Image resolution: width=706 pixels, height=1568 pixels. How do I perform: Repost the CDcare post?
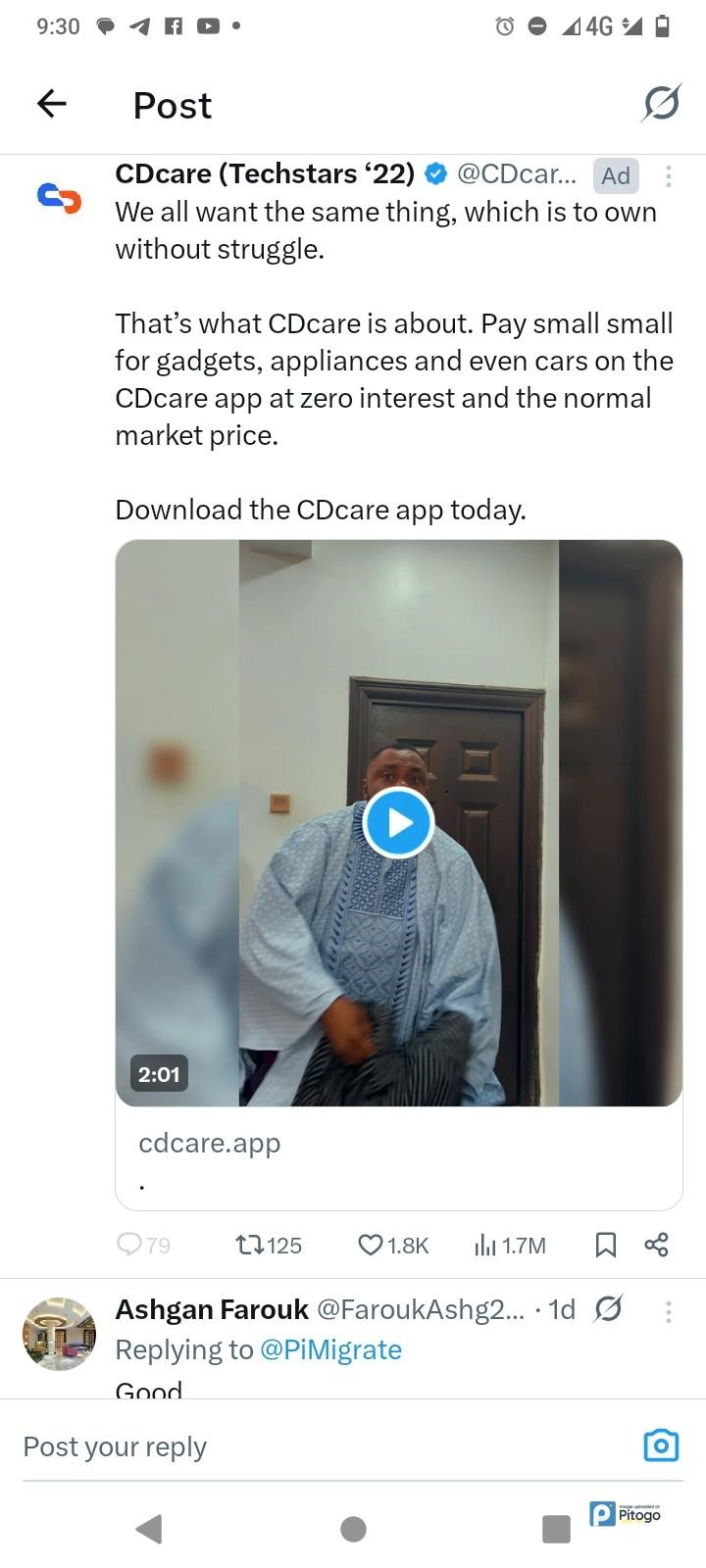[249, 1245]
